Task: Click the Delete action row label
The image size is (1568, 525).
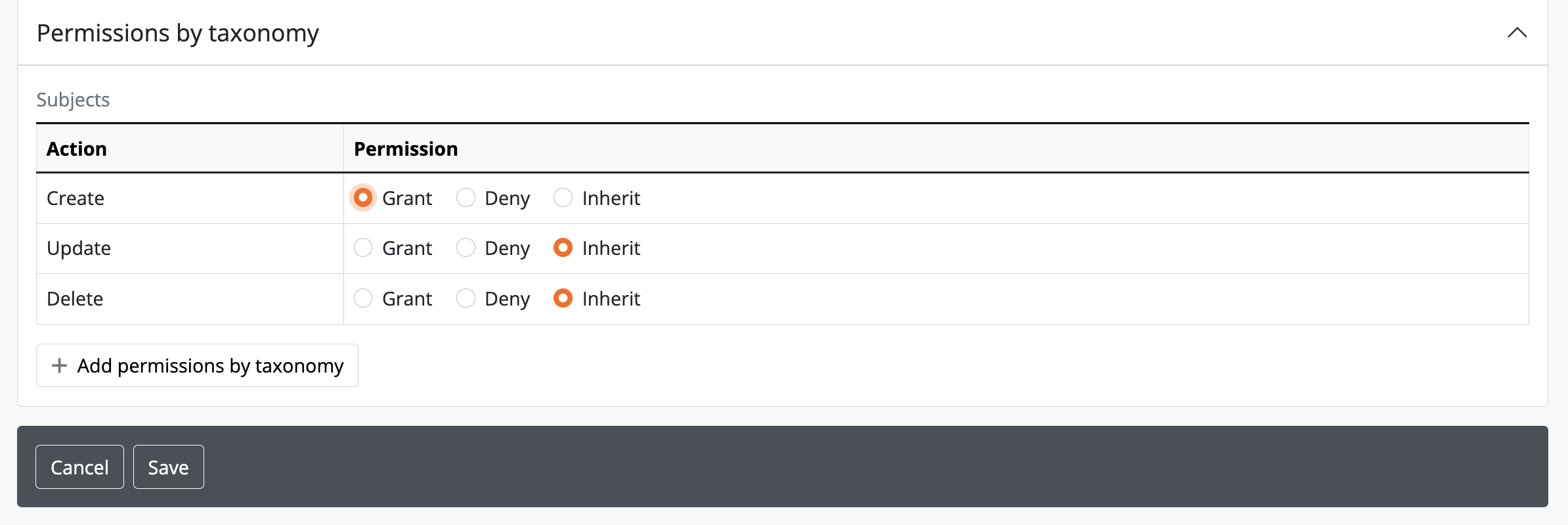Action: pos(75,298)
